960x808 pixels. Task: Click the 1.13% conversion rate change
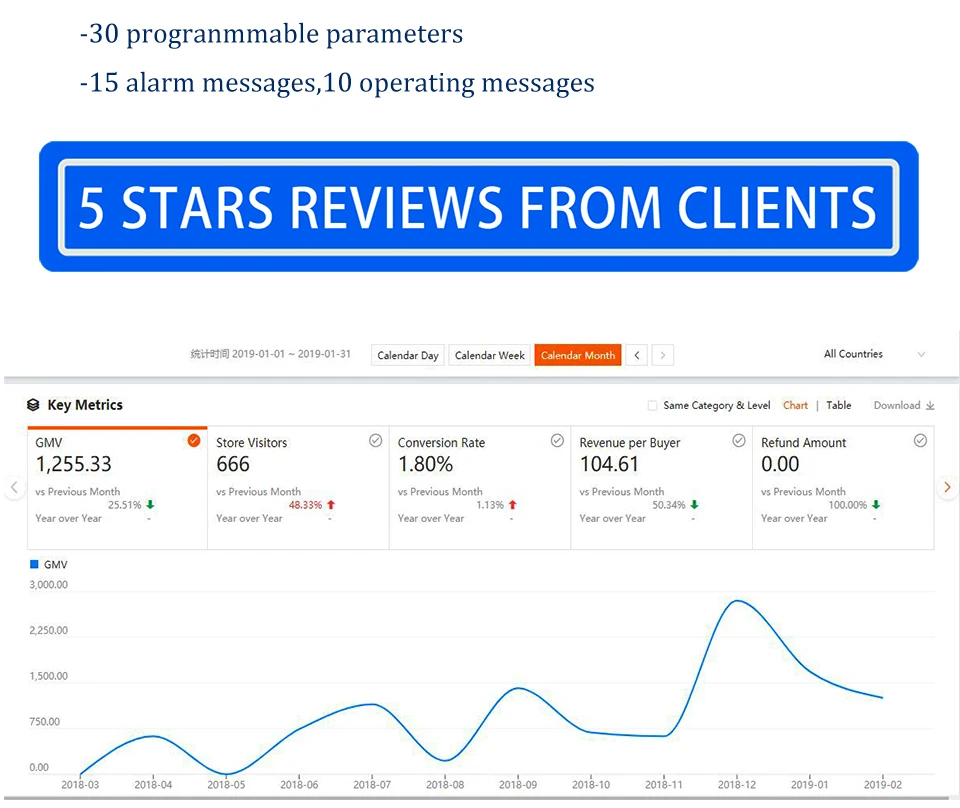[x=490, y=505]
